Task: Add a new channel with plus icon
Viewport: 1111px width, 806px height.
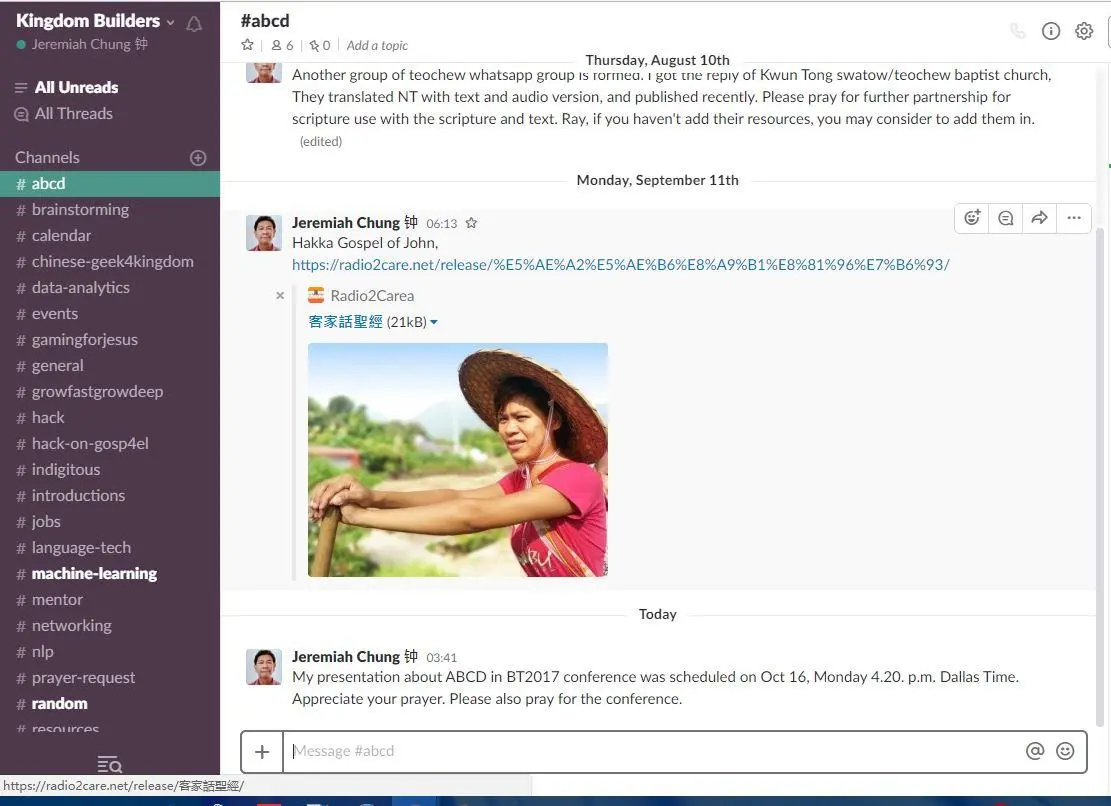Action: tap(198, 158)
